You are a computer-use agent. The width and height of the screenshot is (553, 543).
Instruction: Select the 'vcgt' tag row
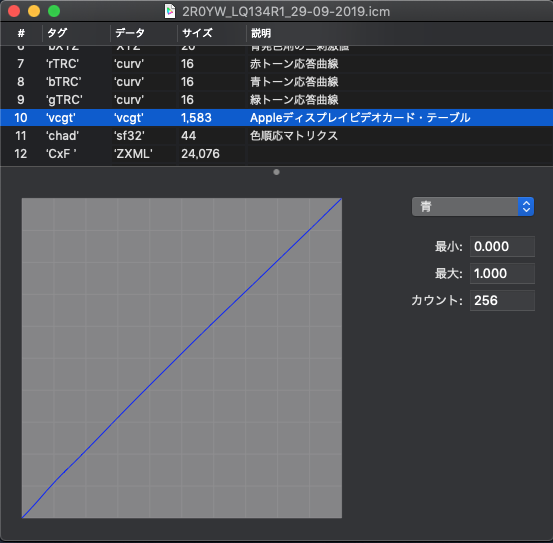(x=276, y=118)
